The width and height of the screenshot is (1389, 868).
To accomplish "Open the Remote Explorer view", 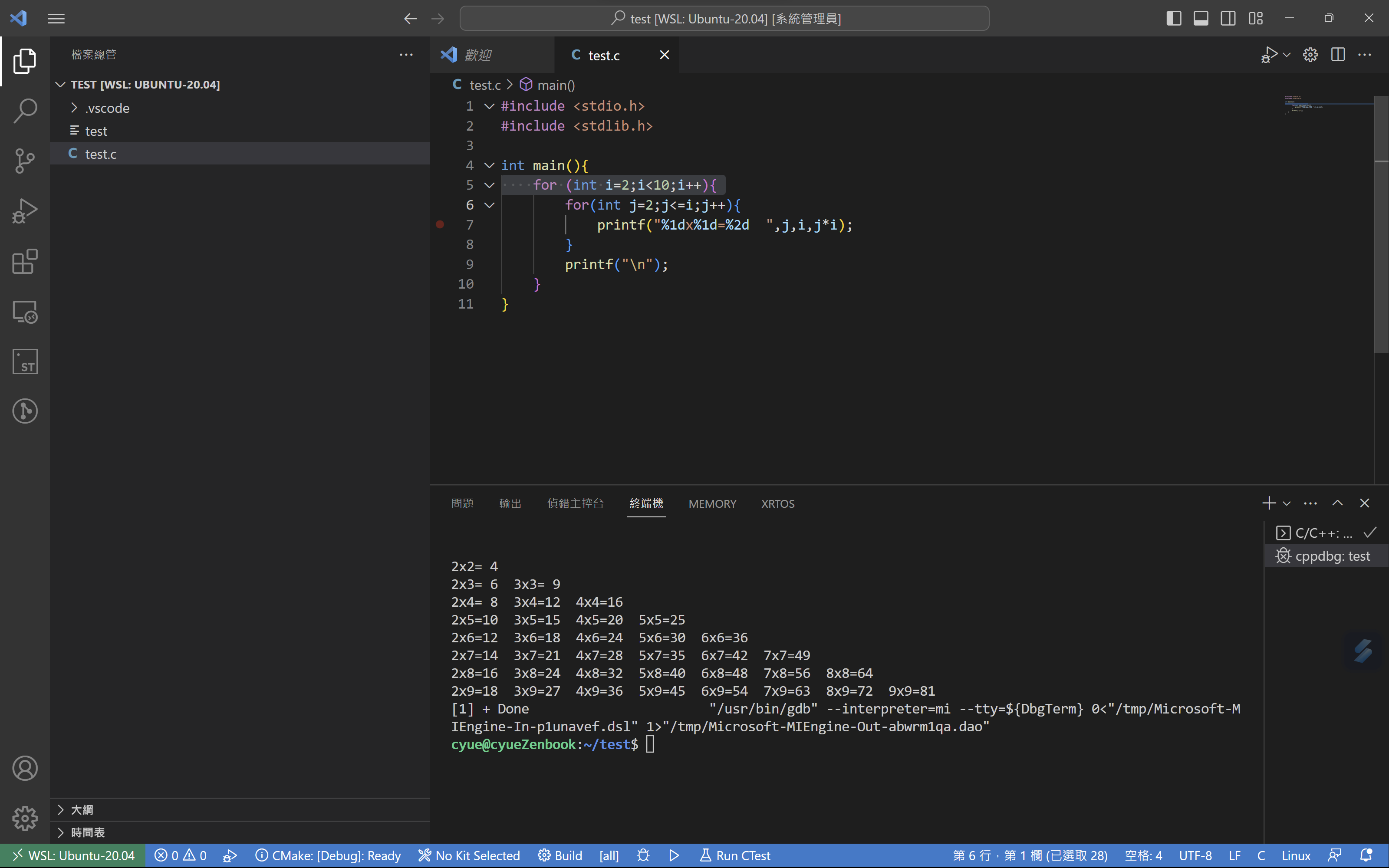I will 25,312.
